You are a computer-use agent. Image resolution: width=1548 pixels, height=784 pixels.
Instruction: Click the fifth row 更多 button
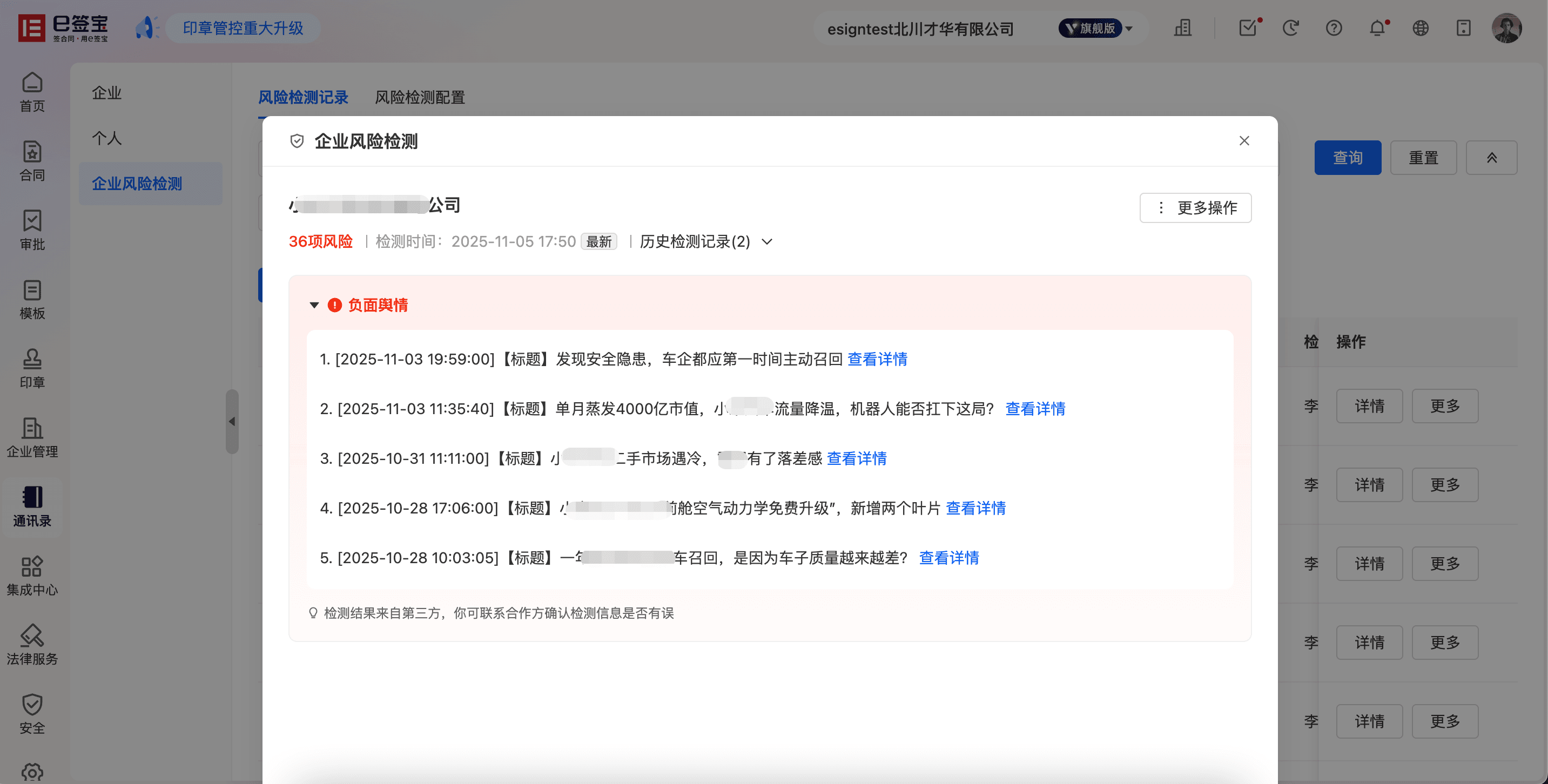1445,721
